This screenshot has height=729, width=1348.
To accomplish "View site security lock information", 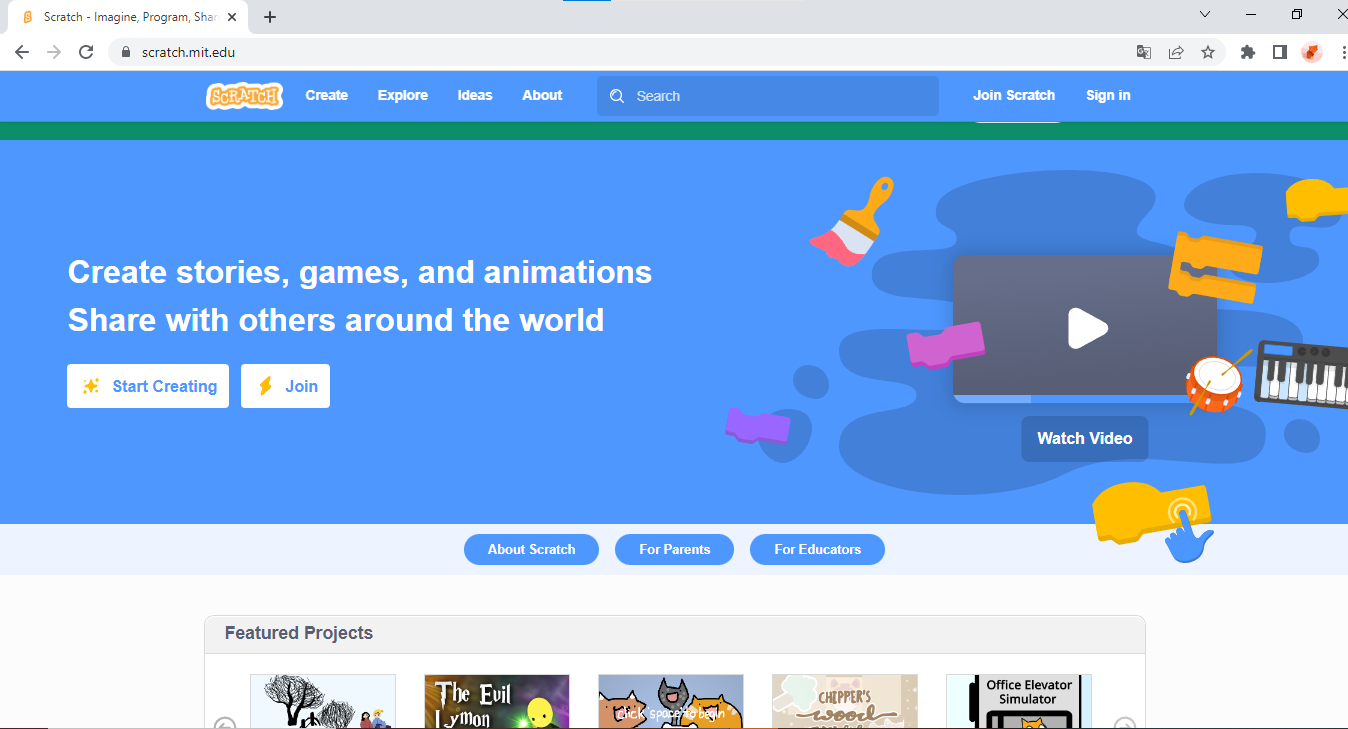I will coord(126,52).
